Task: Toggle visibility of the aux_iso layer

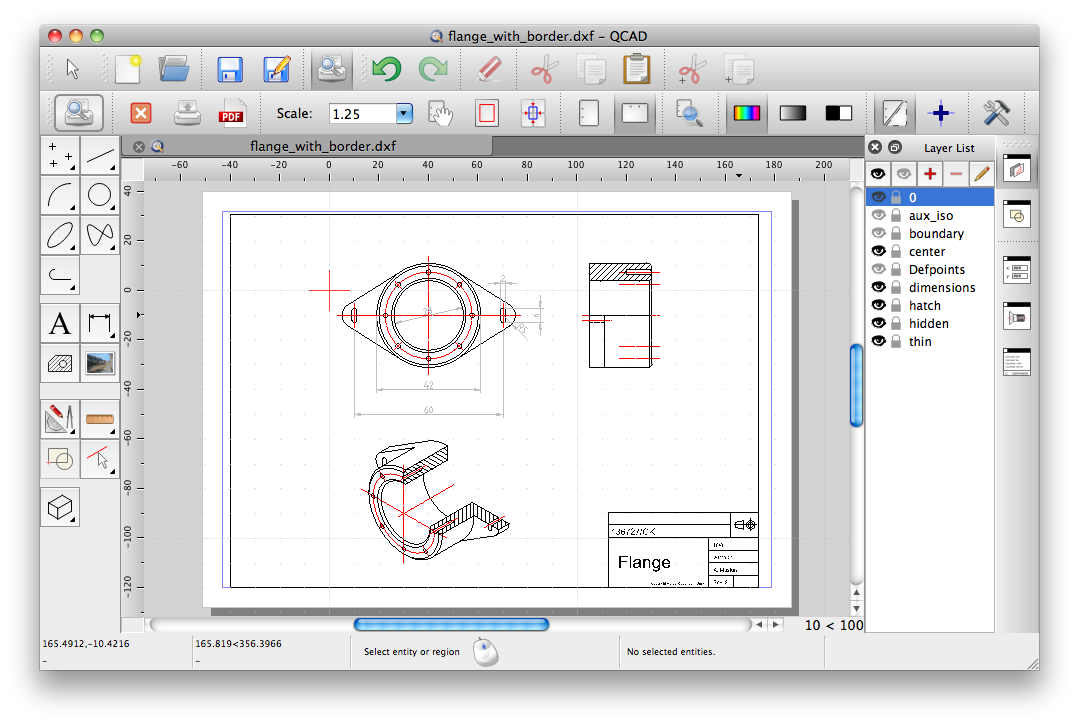Action: pos(879,216)
